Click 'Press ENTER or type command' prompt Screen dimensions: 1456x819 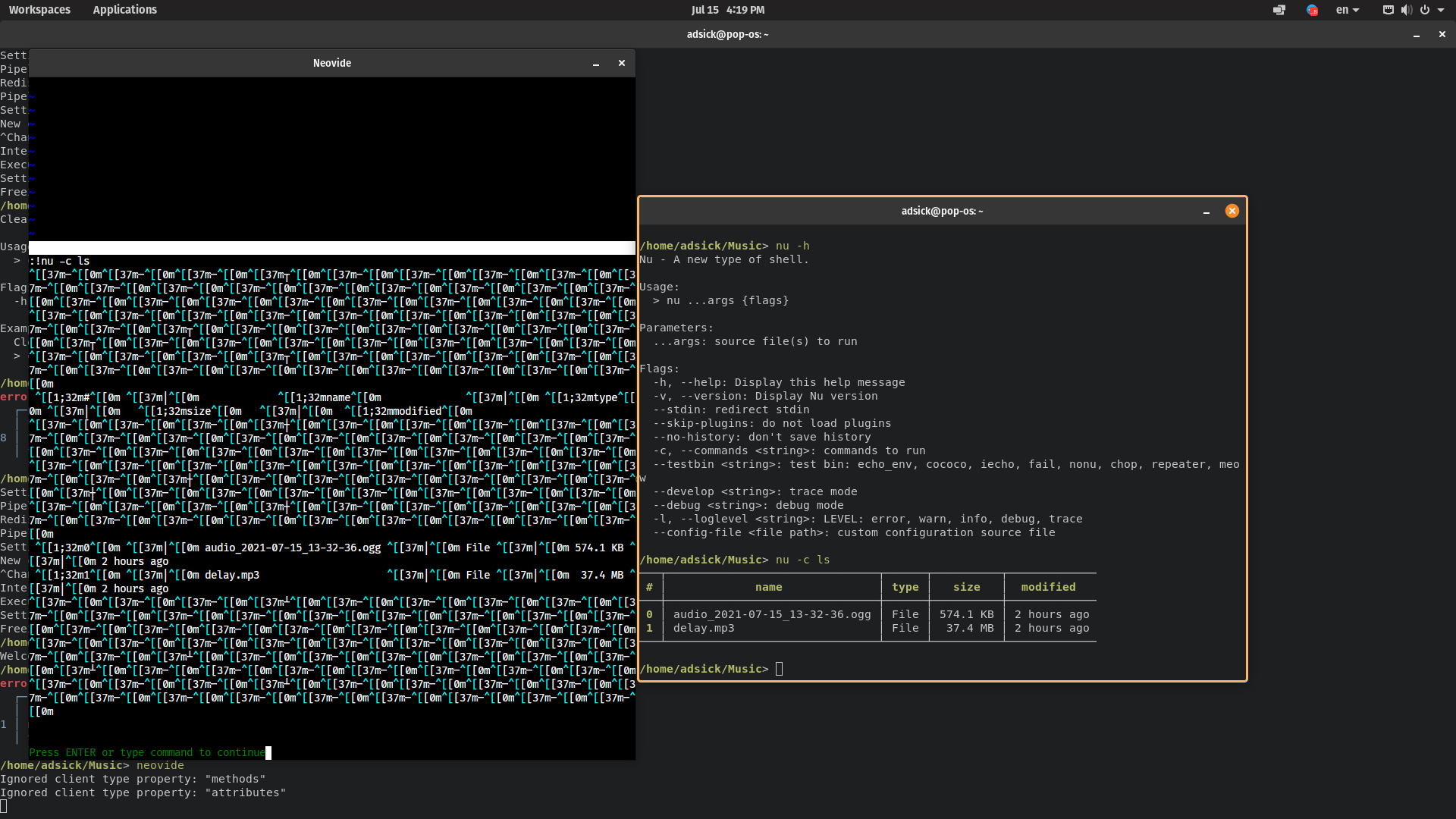147,753
